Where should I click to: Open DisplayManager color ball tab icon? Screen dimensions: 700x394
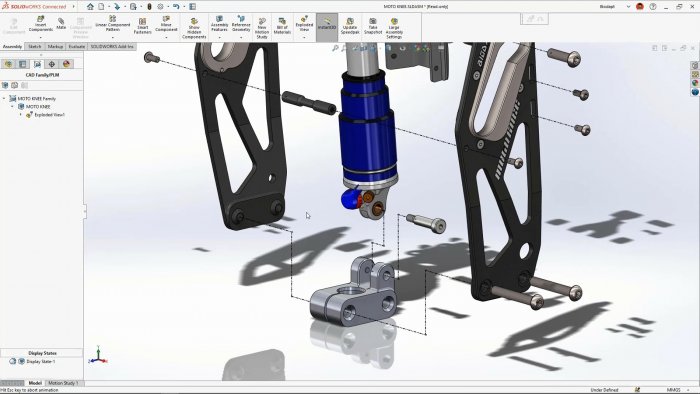pos(67,64)
